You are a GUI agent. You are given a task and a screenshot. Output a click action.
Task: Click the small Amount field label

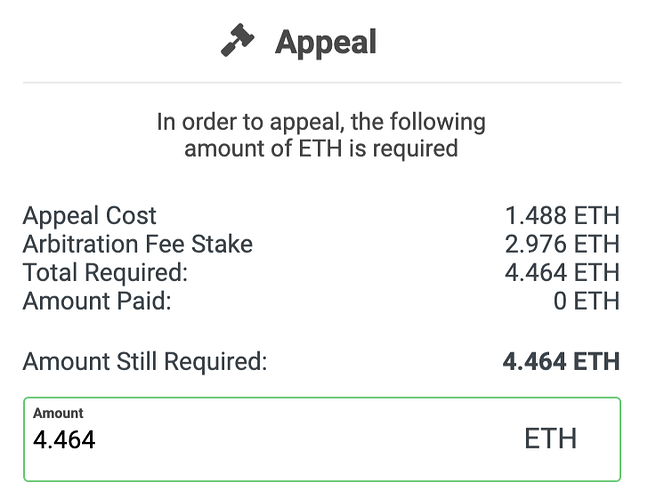coord(58,413)
